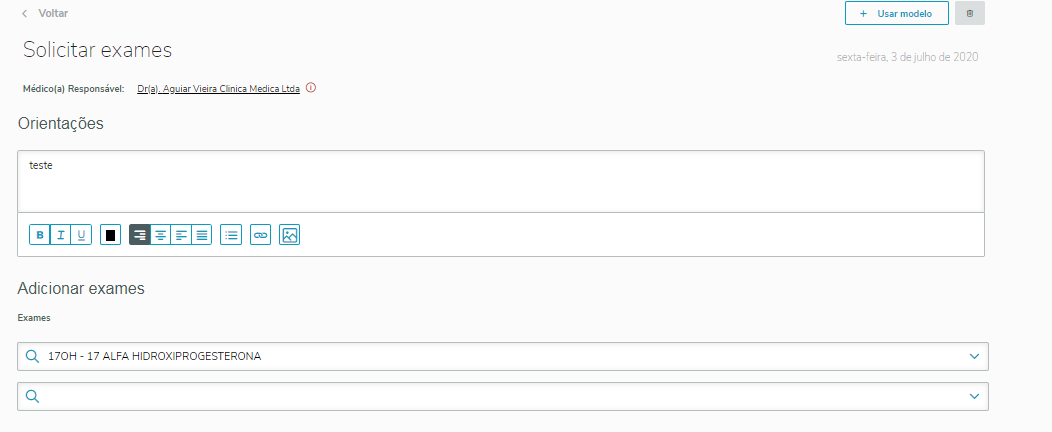Insert an image into the editor
Screen dimensions: 1052x432
point(290,235)
